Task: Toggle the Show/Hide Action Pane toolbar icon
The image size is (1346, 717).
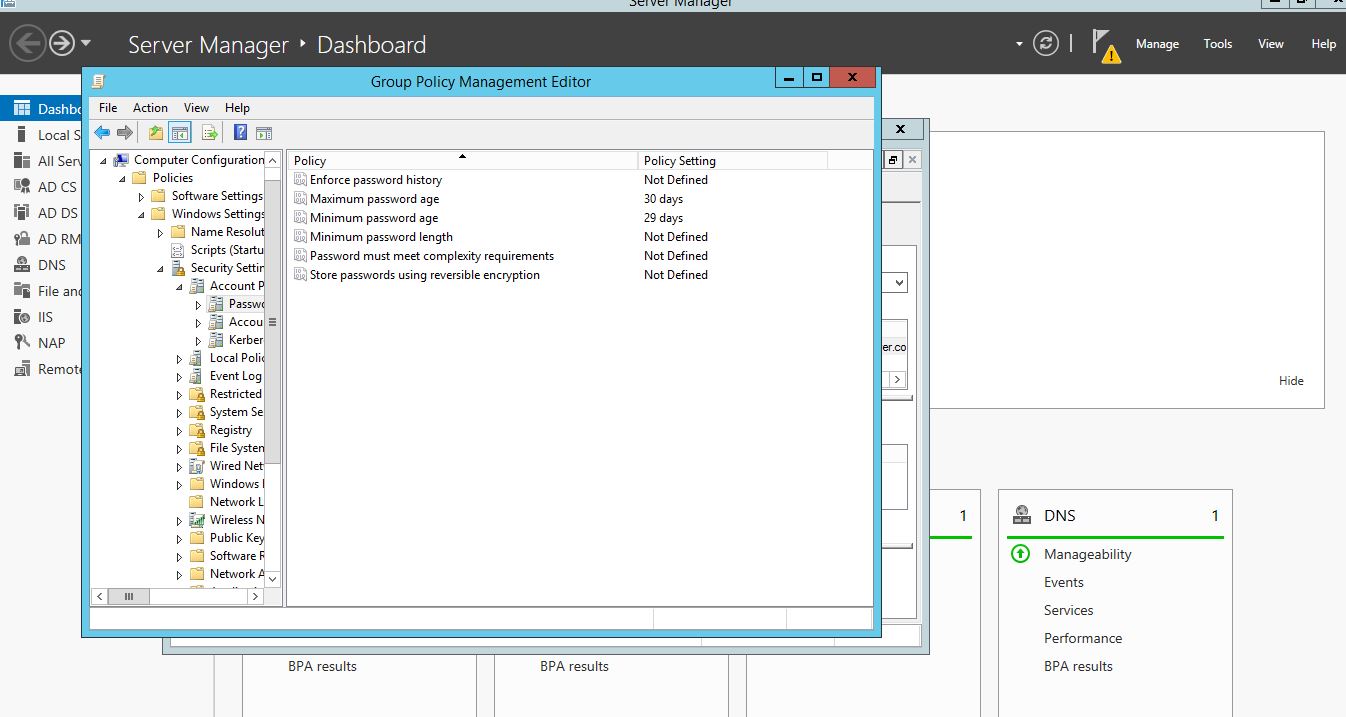Action: point(264,133)
